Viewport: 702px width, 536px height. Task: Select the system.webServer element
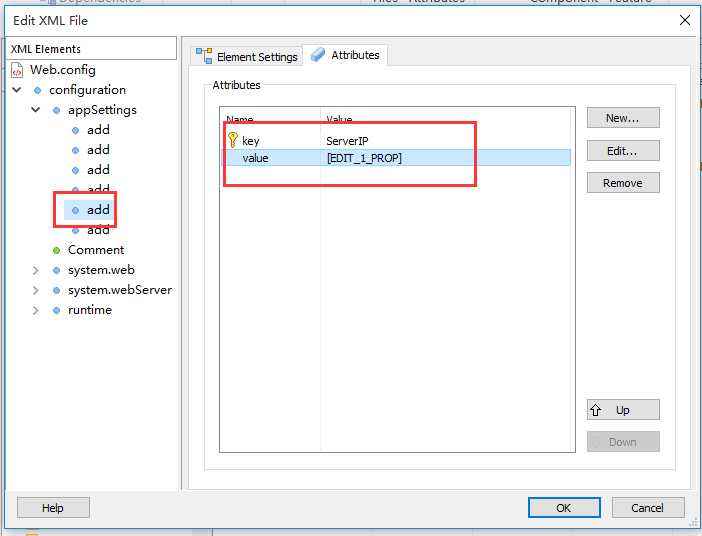point(120,290)
